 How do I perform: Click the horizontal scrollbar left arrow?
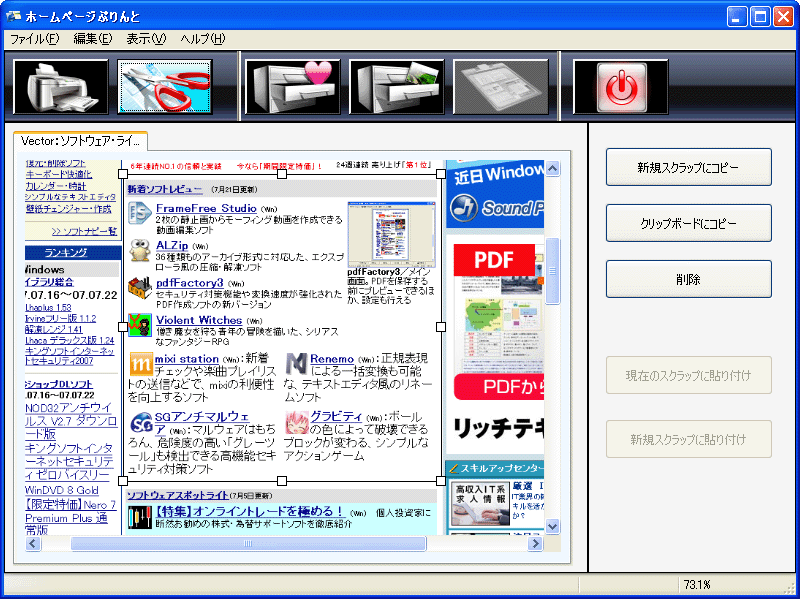tap(33, 543)
